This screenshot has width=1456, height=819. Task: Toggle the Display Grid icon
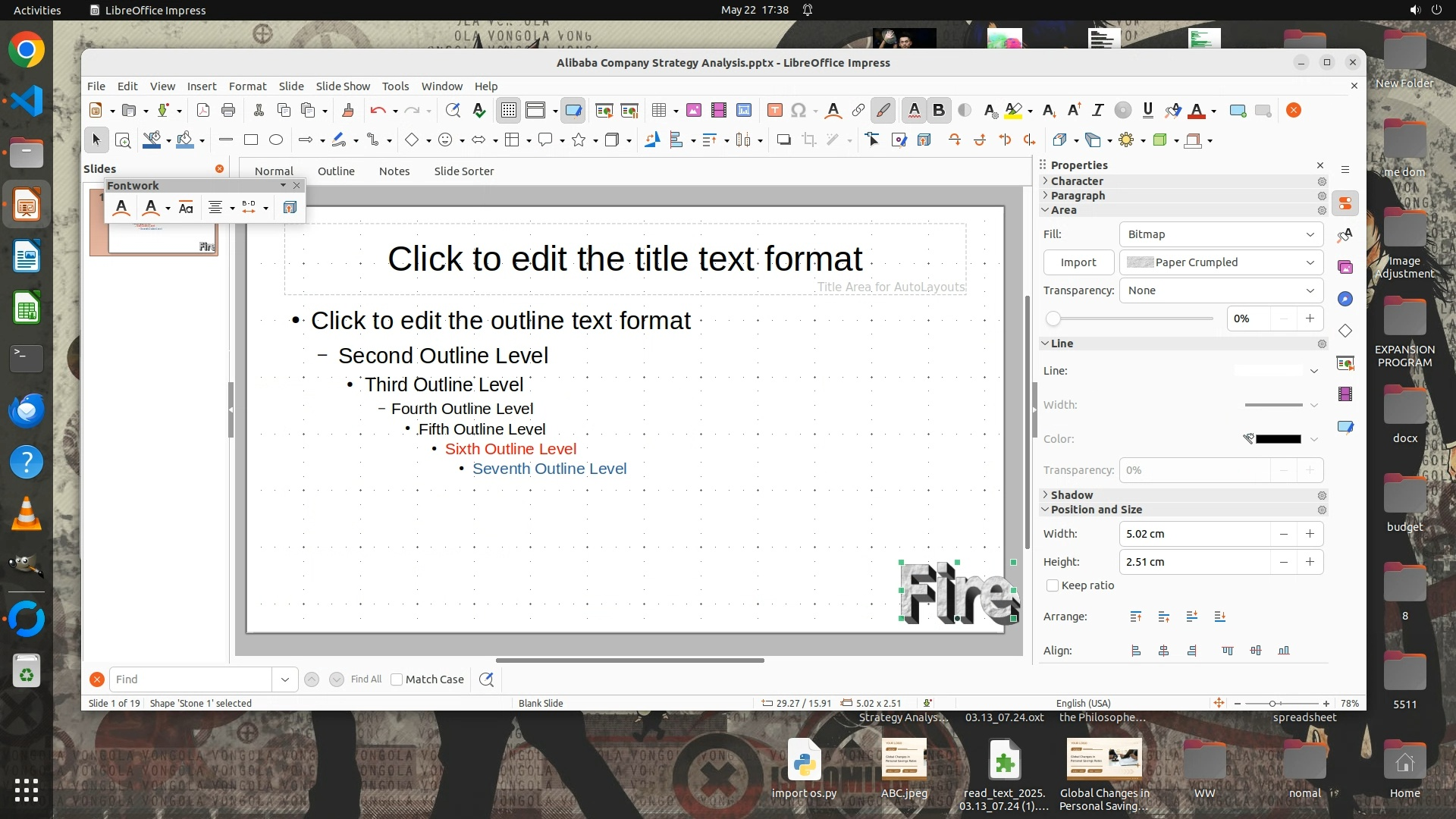[x=508, y=111]
